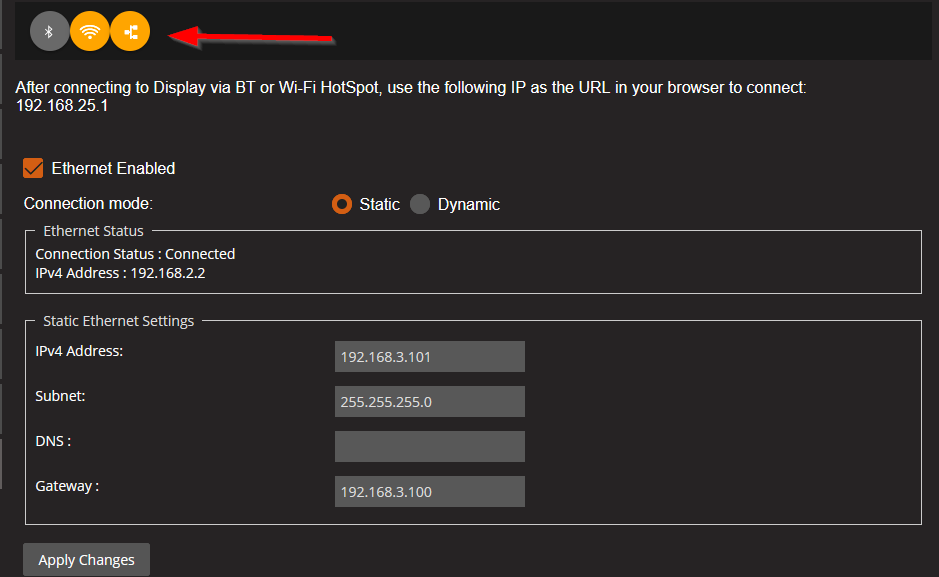Click the "Ethernet Enabled" label text

(x=113, y=168)
